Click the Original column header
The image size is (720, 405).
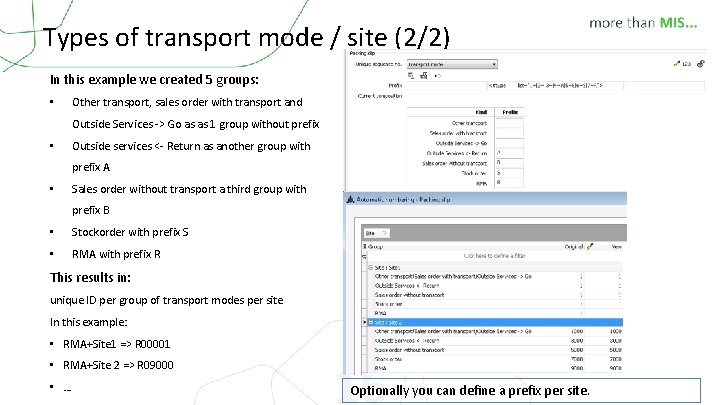coord(574,247)
